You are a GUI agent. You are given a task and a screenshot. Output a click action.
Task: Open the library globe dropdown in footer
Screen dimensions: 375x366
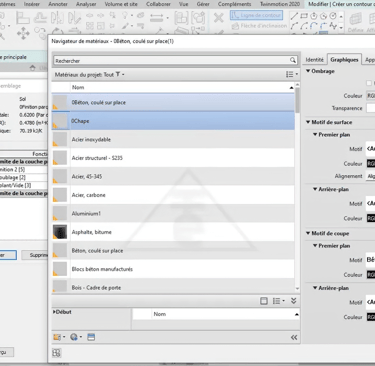pos(76,337)
